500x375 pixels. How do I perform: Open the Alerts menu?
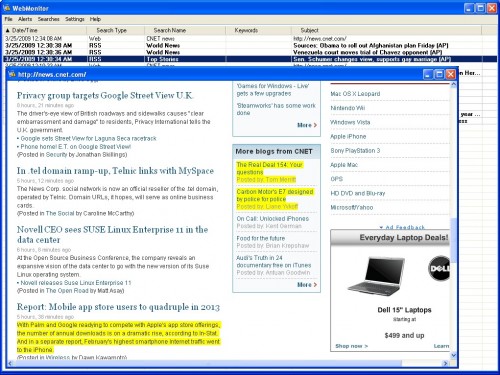point(25,19)
